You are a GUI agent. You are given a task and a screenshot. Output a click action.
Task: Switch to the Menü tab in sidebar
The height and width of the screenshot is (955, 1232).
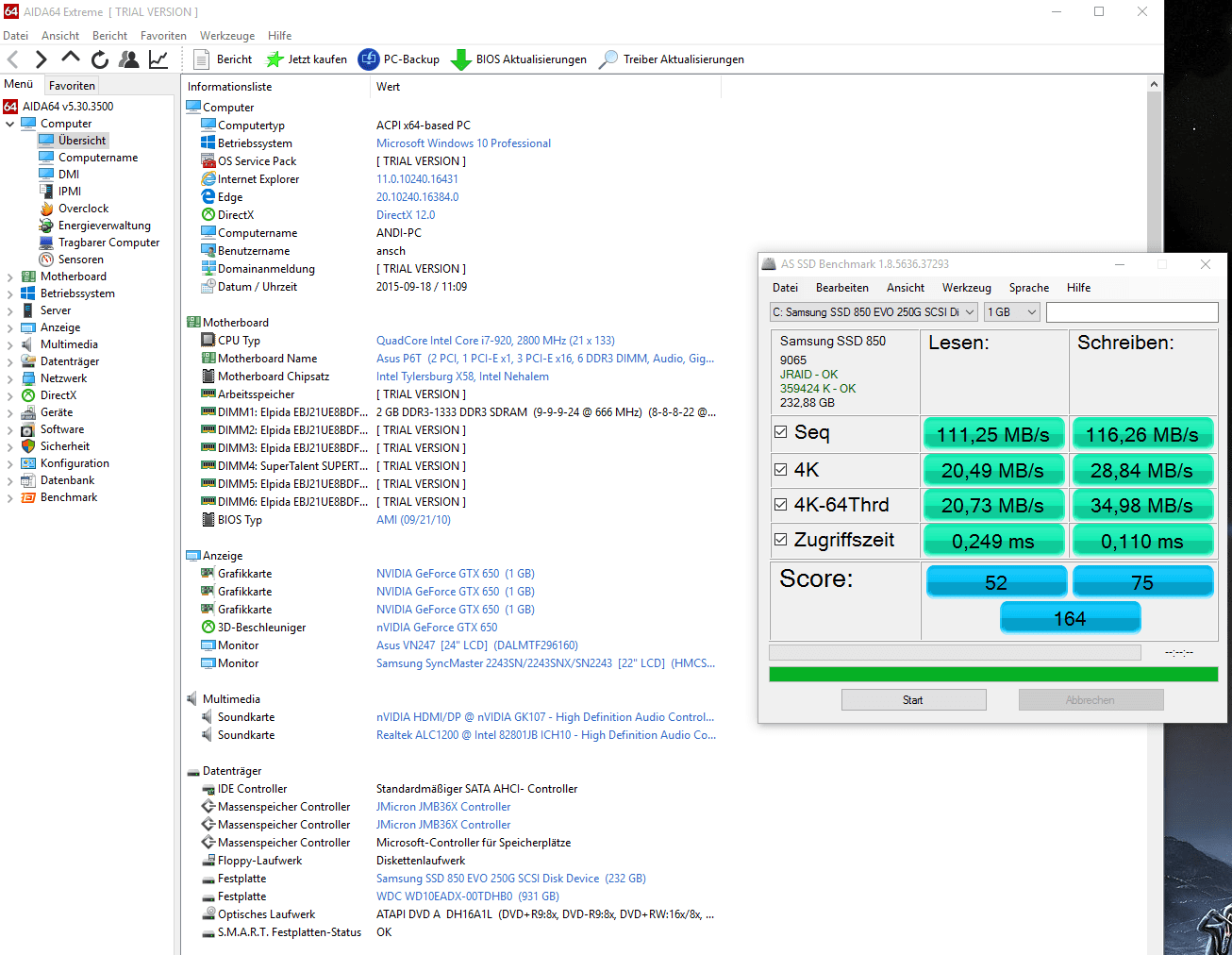click(x=19, y=84)
